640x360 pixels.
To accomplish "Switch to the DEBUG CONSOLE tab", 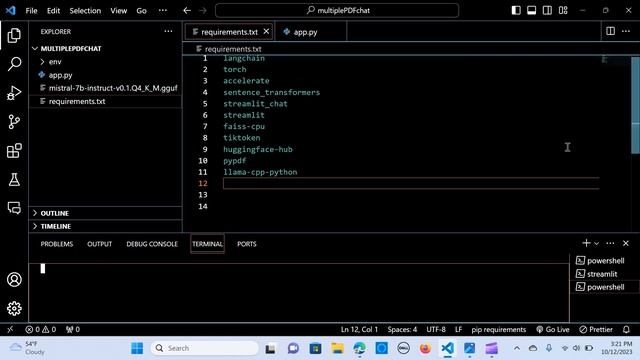I will click(152, 244).
